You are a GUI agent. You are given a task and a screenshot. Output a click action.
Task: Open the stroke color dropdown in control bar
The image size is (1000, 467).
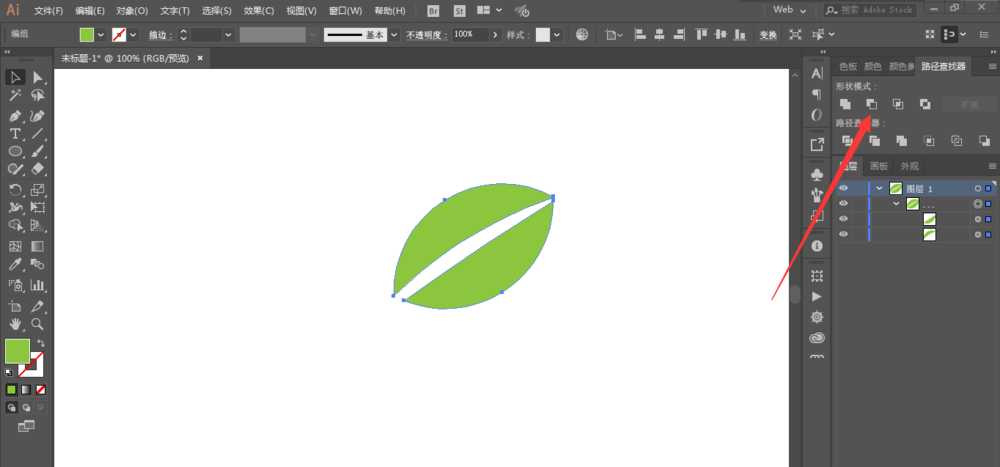click(x=133, y=34)
